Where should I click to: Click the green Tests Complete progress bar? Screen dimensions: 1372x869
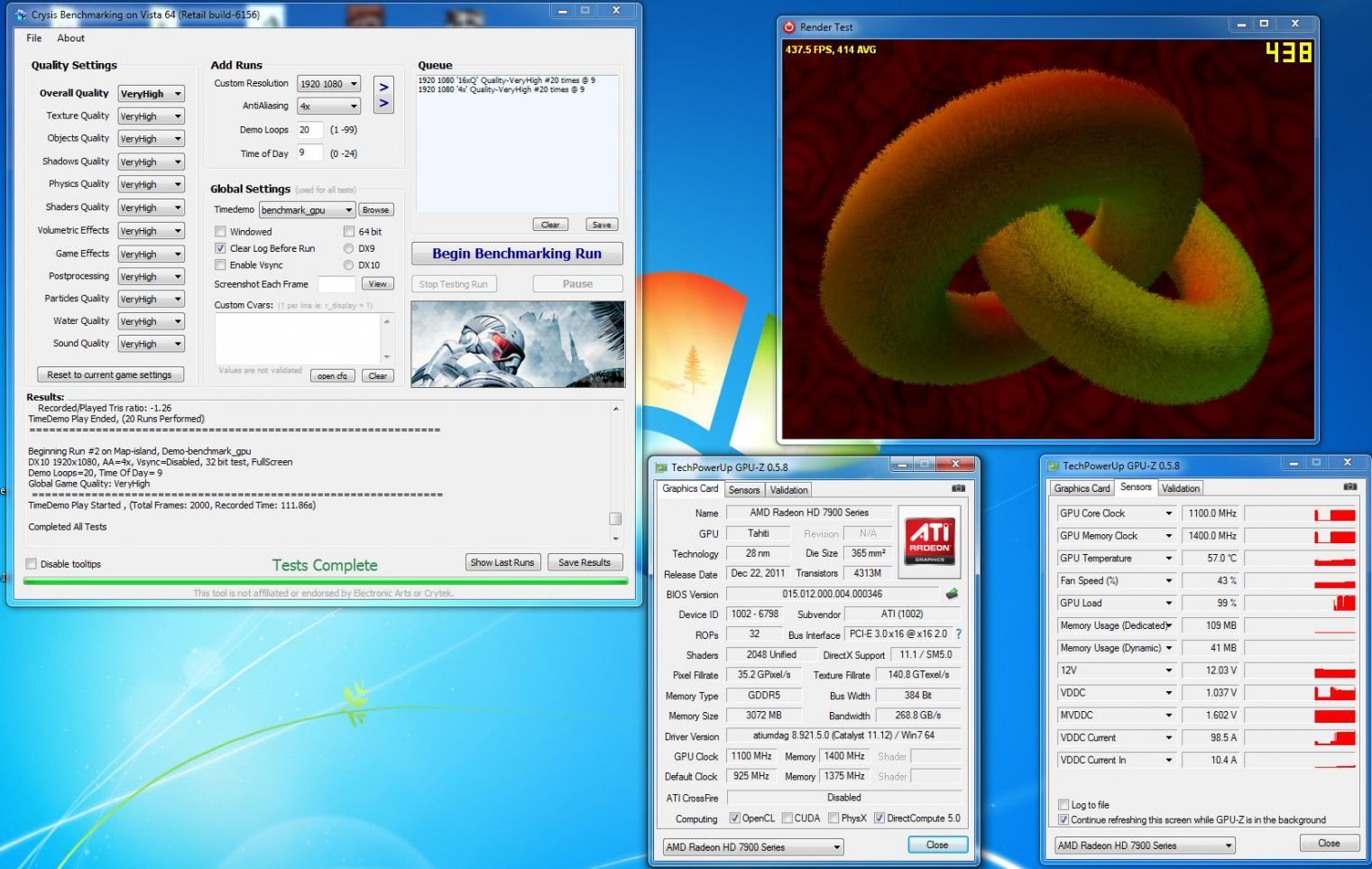[326, 582]
